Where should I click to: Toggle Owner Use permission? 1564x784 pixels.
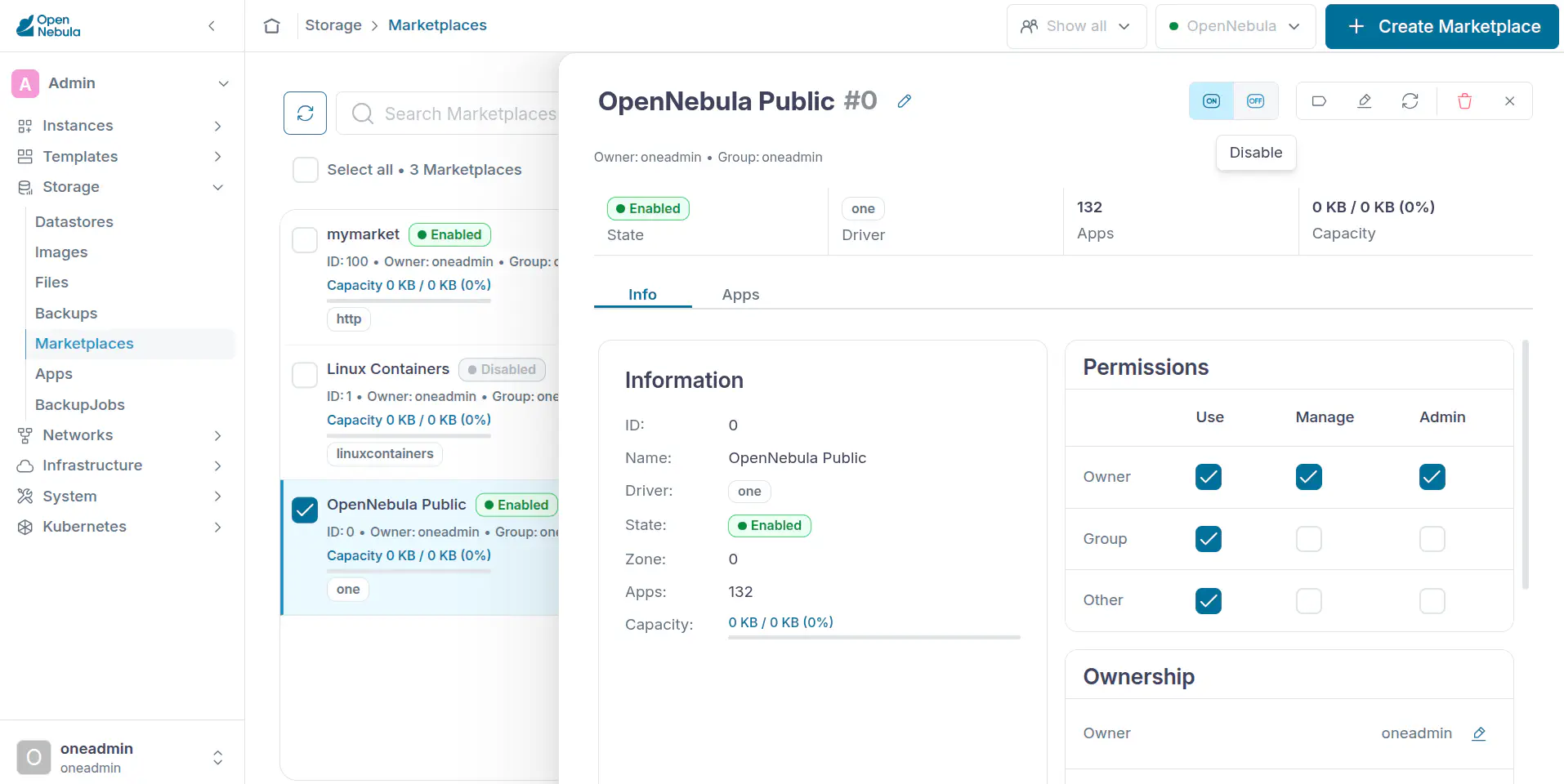[x=1208, y=477]
